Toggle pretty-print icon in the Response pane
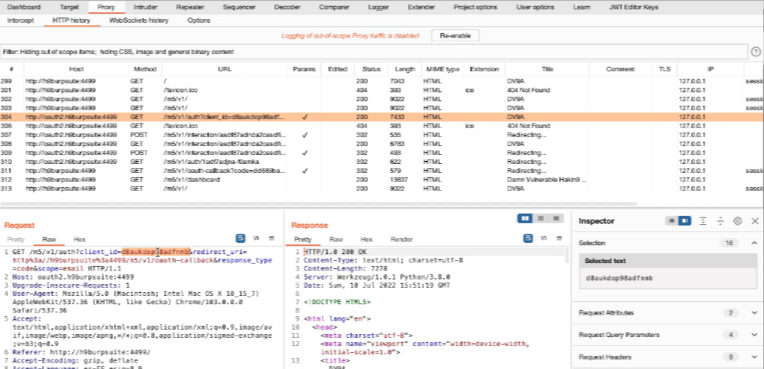 (x=528, y=238)
